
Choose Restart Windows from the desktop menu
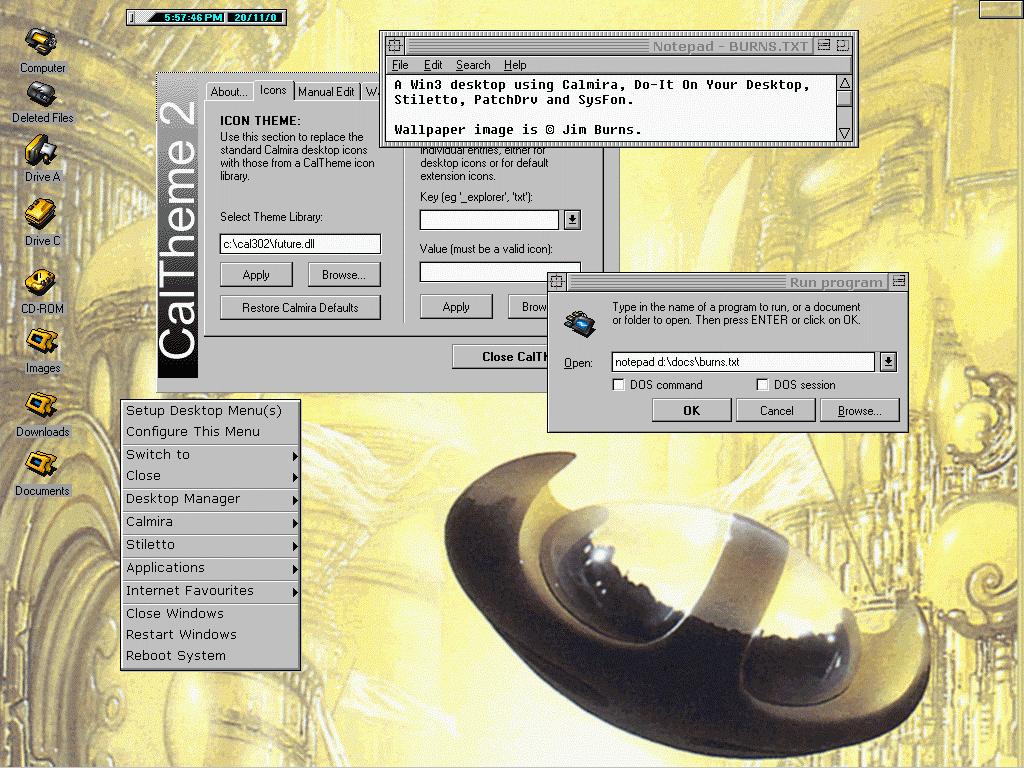click(181, 635)
